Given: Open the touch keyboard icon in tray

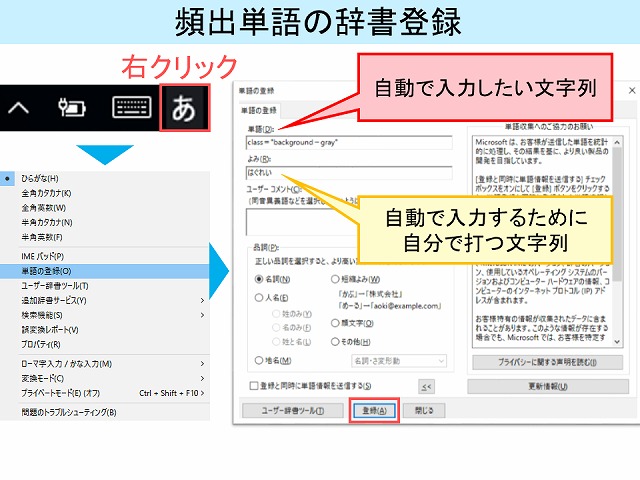Looking at the screenshot, I should 131,108.
